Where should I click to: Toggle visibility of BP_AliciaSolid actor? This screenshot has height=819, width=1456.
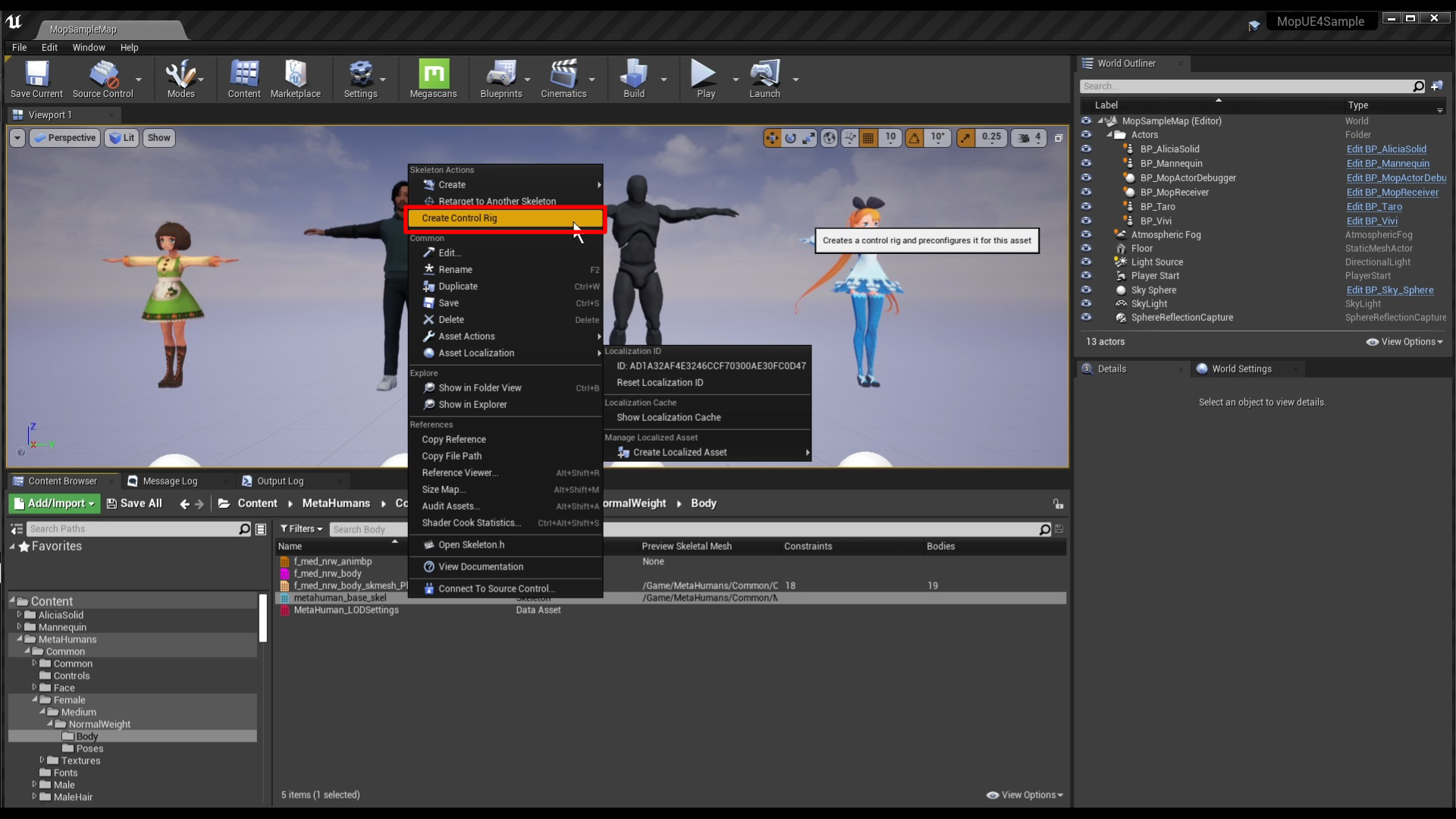click(1086, 149)
